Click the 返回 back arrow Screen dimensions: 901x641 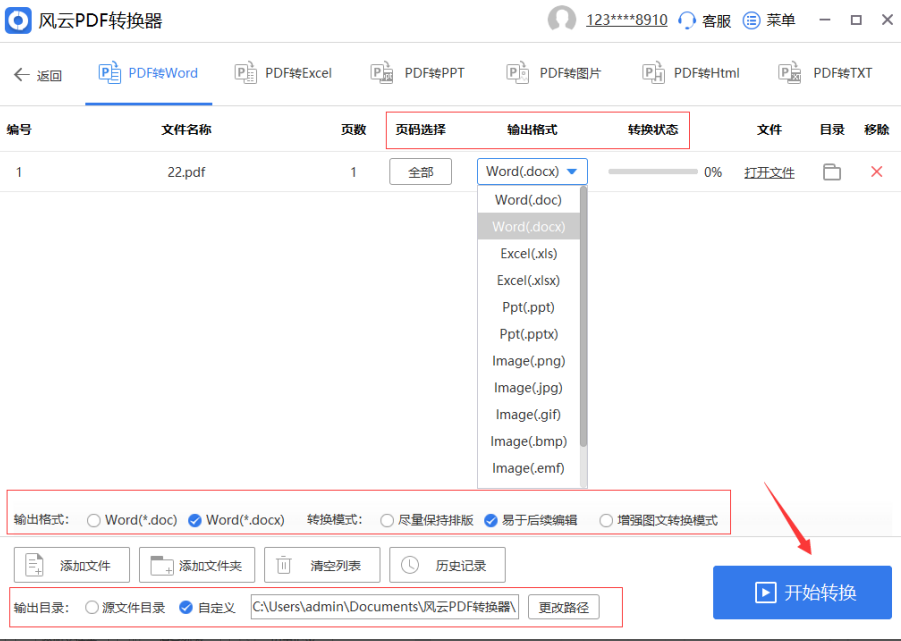click(x=22, y=74)
